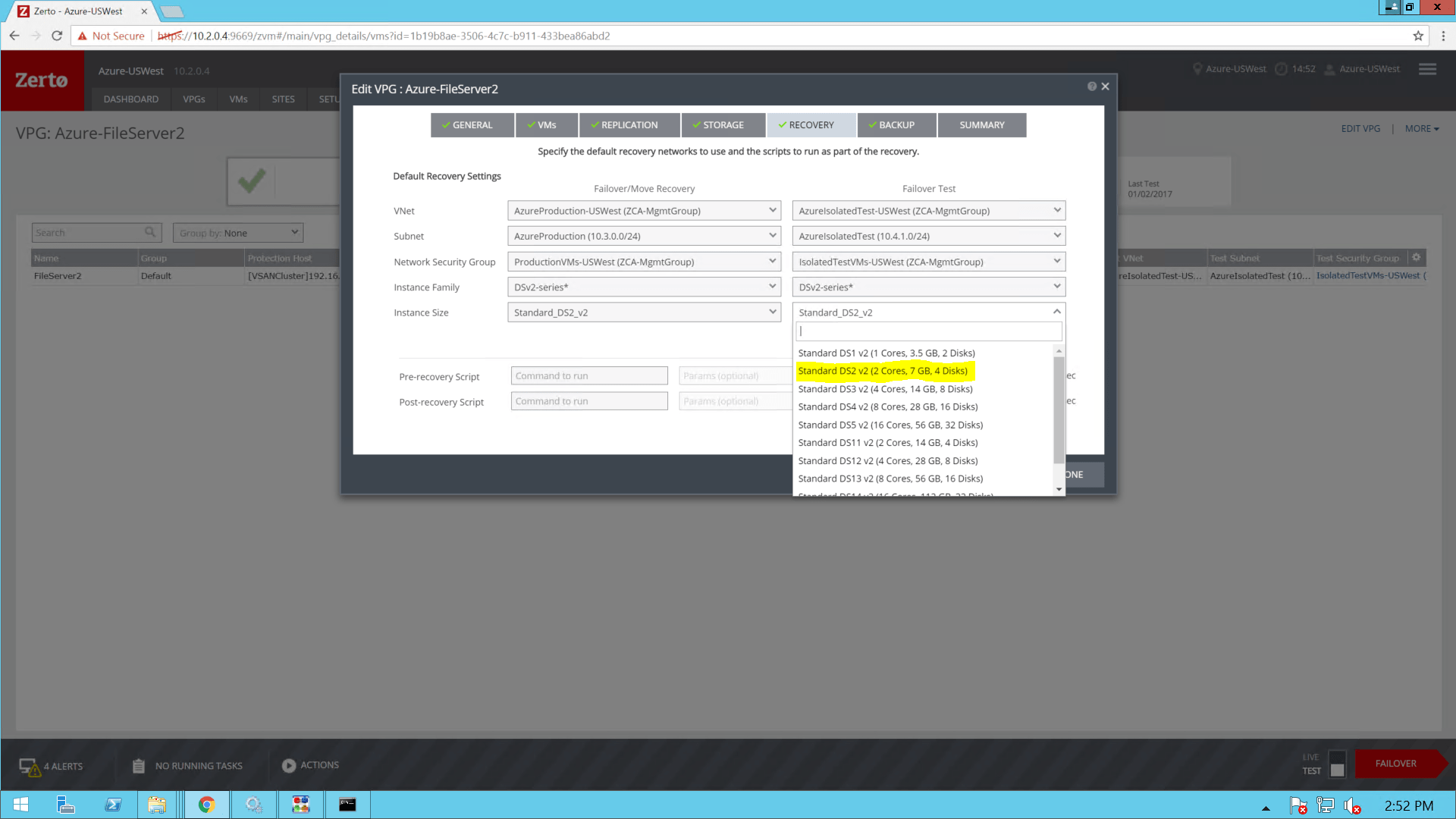Image resolution: width=1456 pixels, height=819 pixels.
Task: Open the Test Security Group column settings gear
Action: pyautogui.click(x=1417, y=257)
